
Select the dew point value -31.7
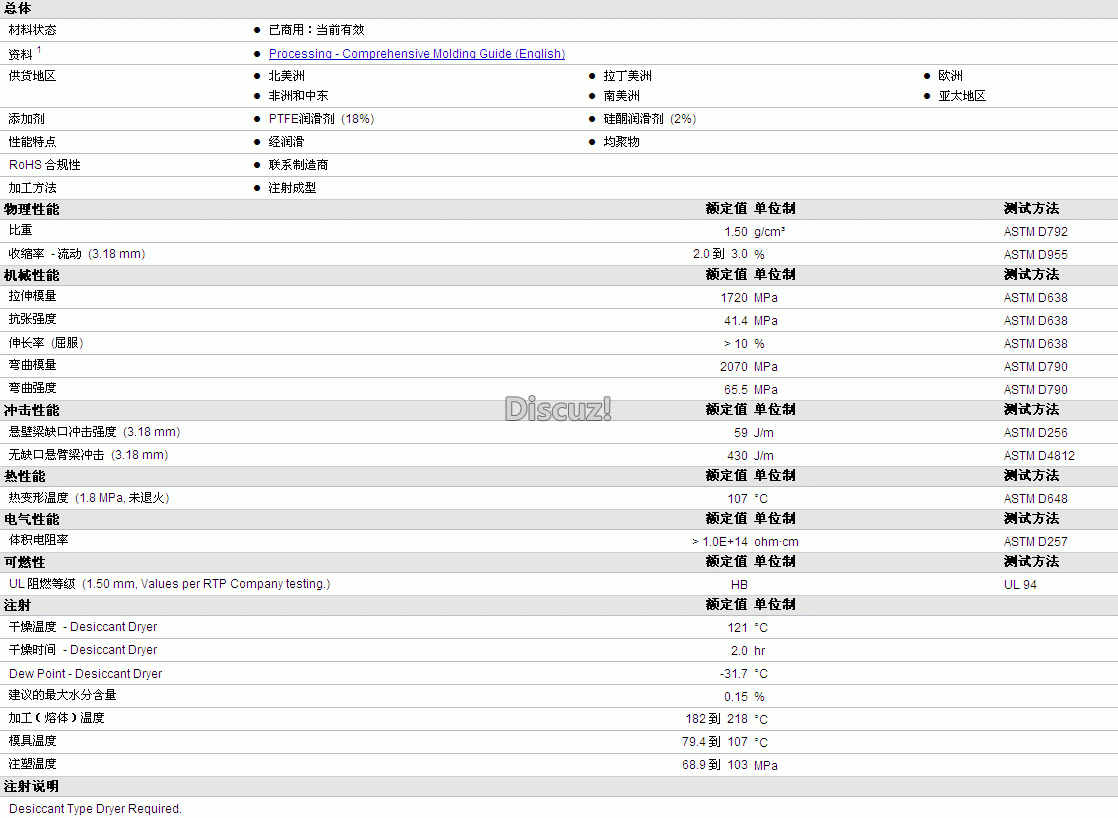(734, 674)
